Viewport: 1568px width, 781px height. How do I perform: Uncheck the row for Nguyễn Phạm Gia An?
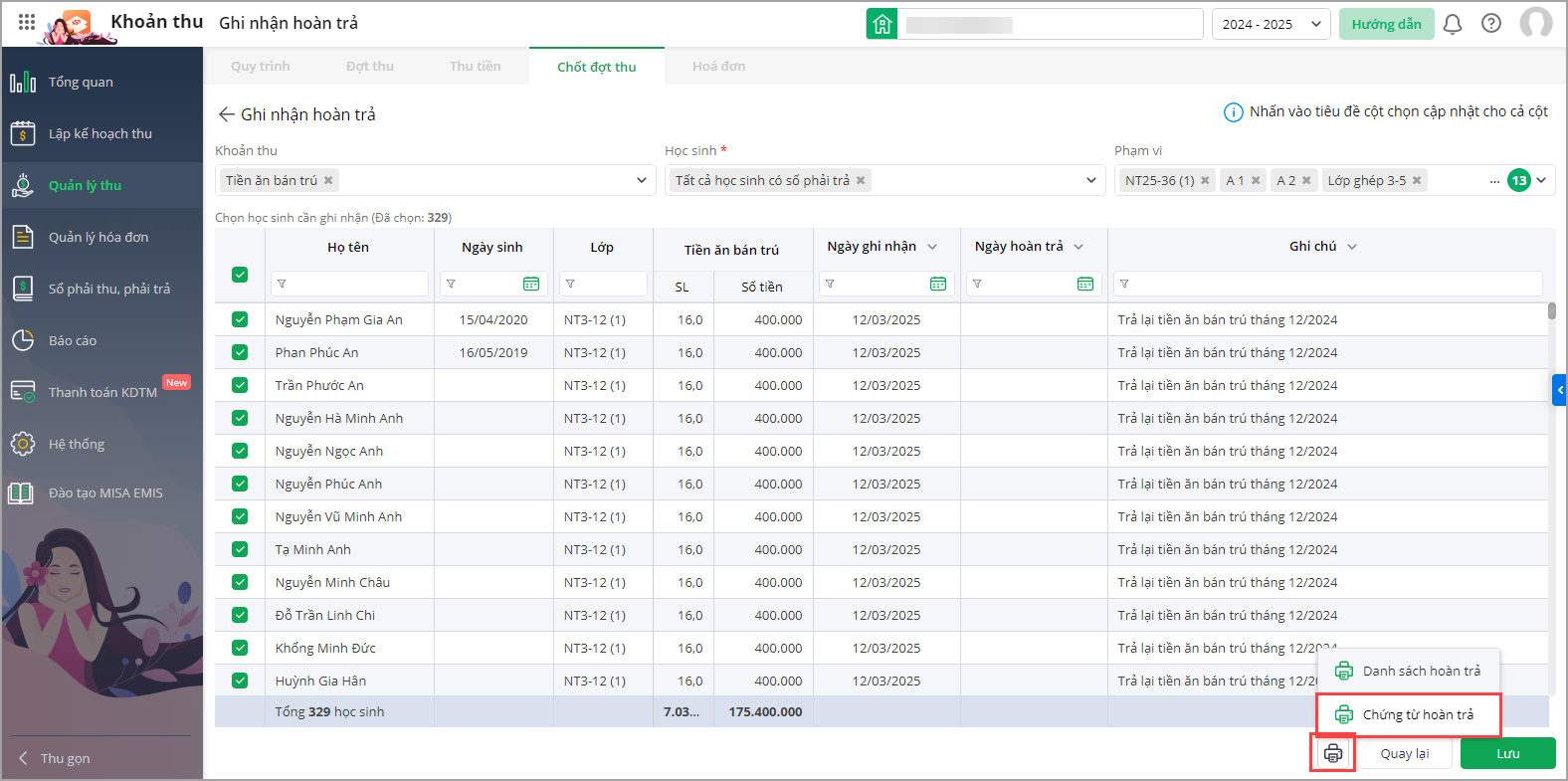(240, 319)
